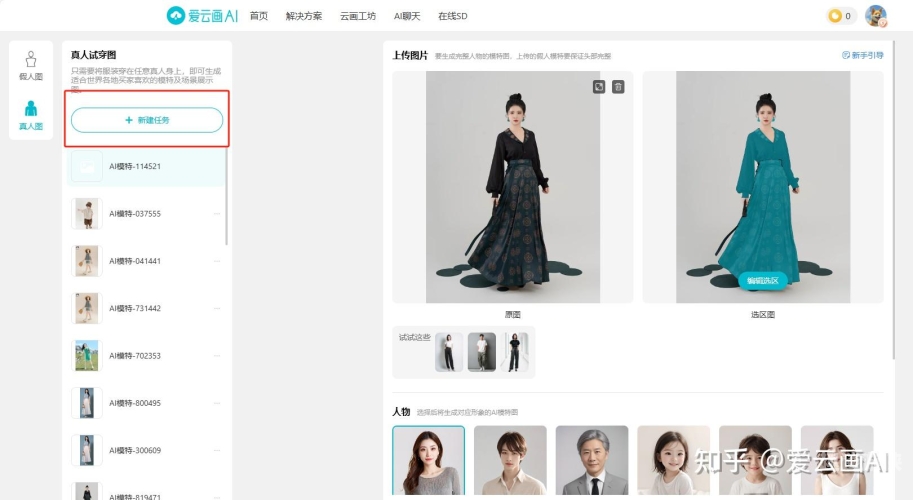Open more options for AI模特-731442
Image resolution: width=913 pixels, height=500 pixels.
click(217, 308)
